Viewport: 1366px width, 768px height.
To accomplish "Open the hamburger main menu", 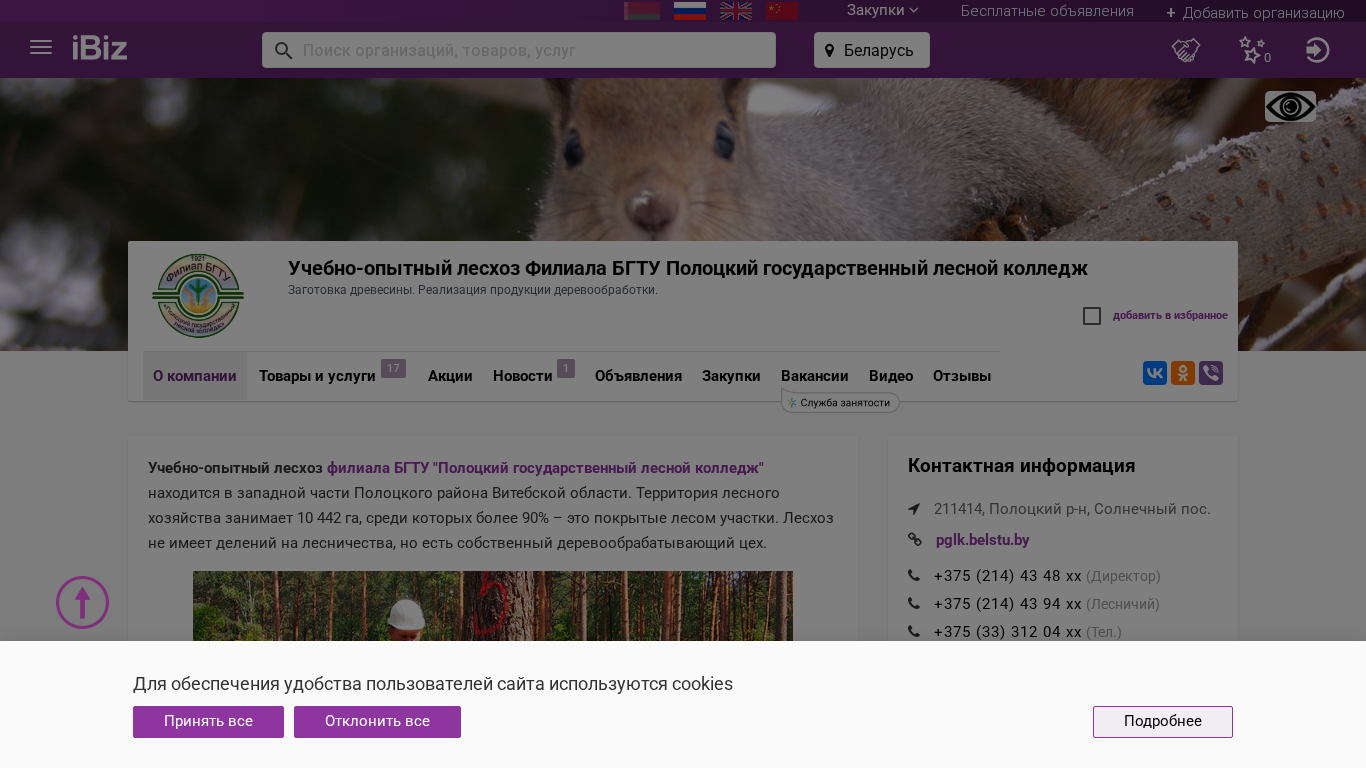I will [x=41, y=48].
